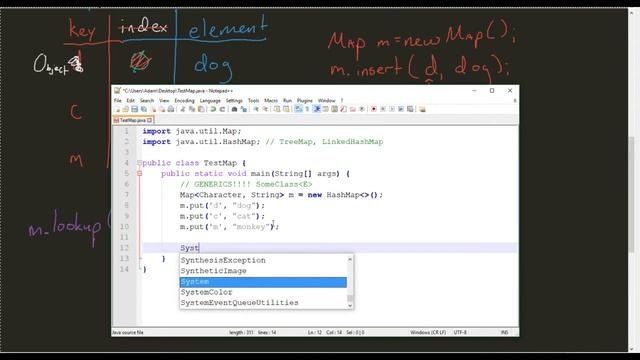Click the Print toolbar icon
This screenshot has height=360, width=640.
click(x=171, y=109)
